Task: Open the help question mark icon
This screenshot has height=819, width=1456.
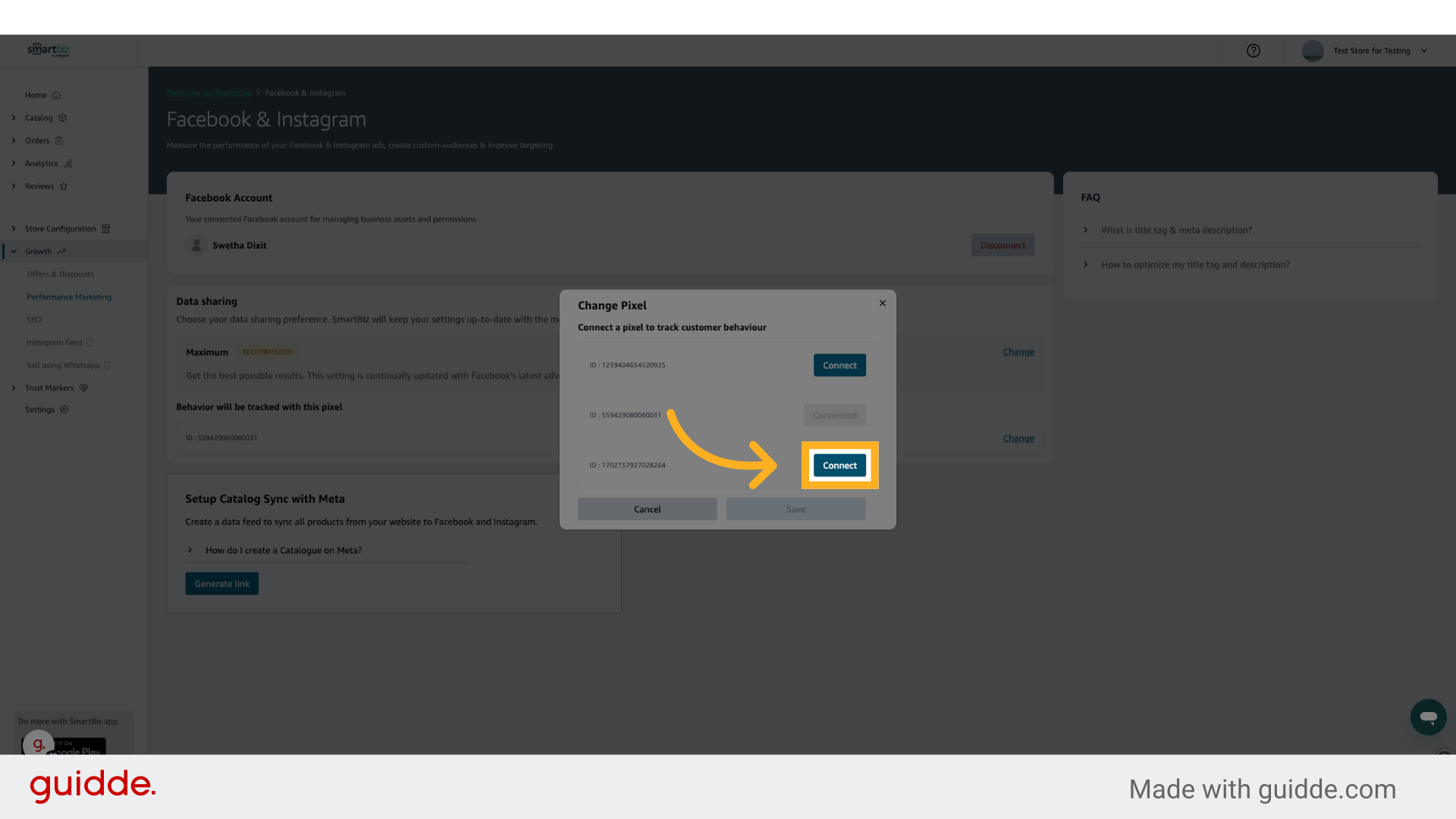Action: tap(1253, 51)
